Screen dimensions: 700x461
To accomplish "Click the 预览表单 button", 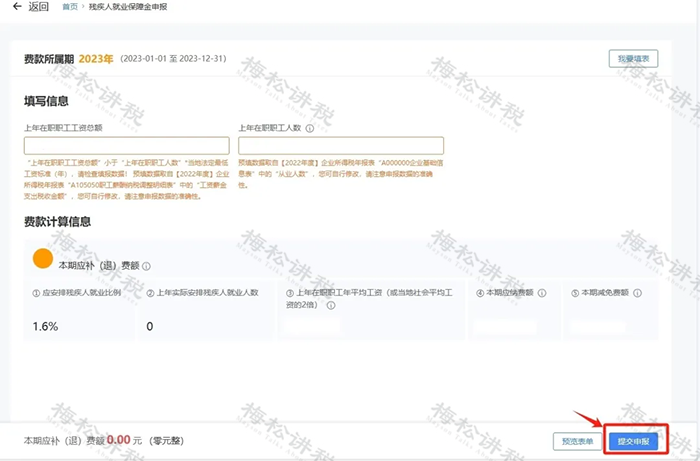I will 577,441.
